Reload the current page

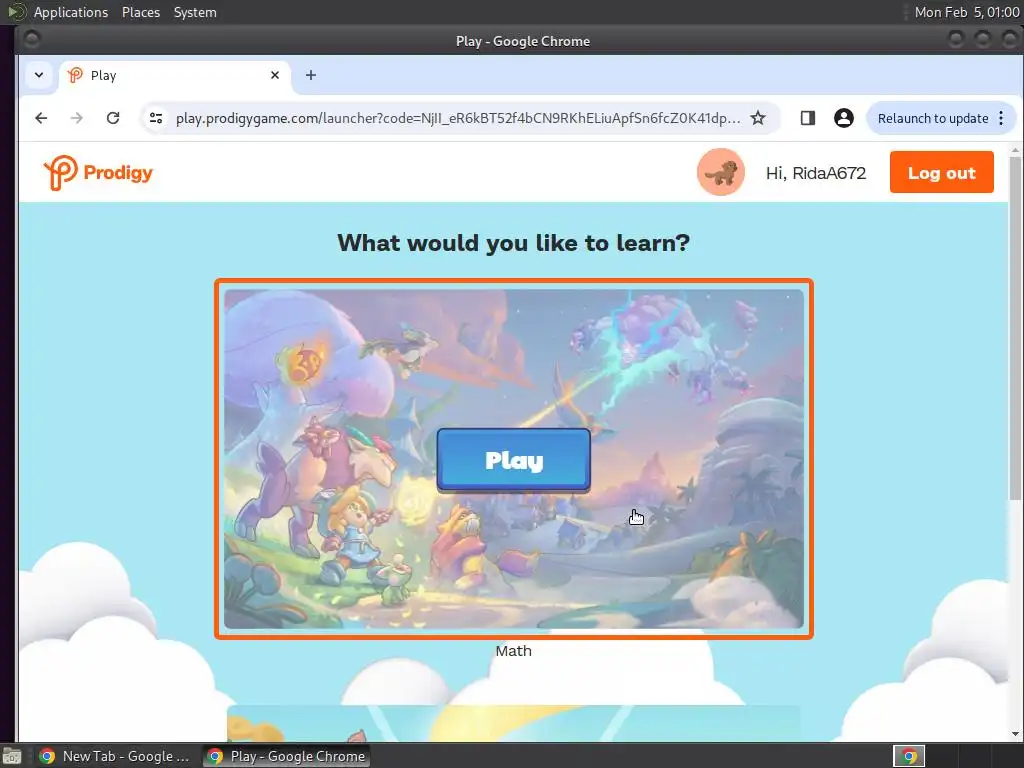[113, 118]
